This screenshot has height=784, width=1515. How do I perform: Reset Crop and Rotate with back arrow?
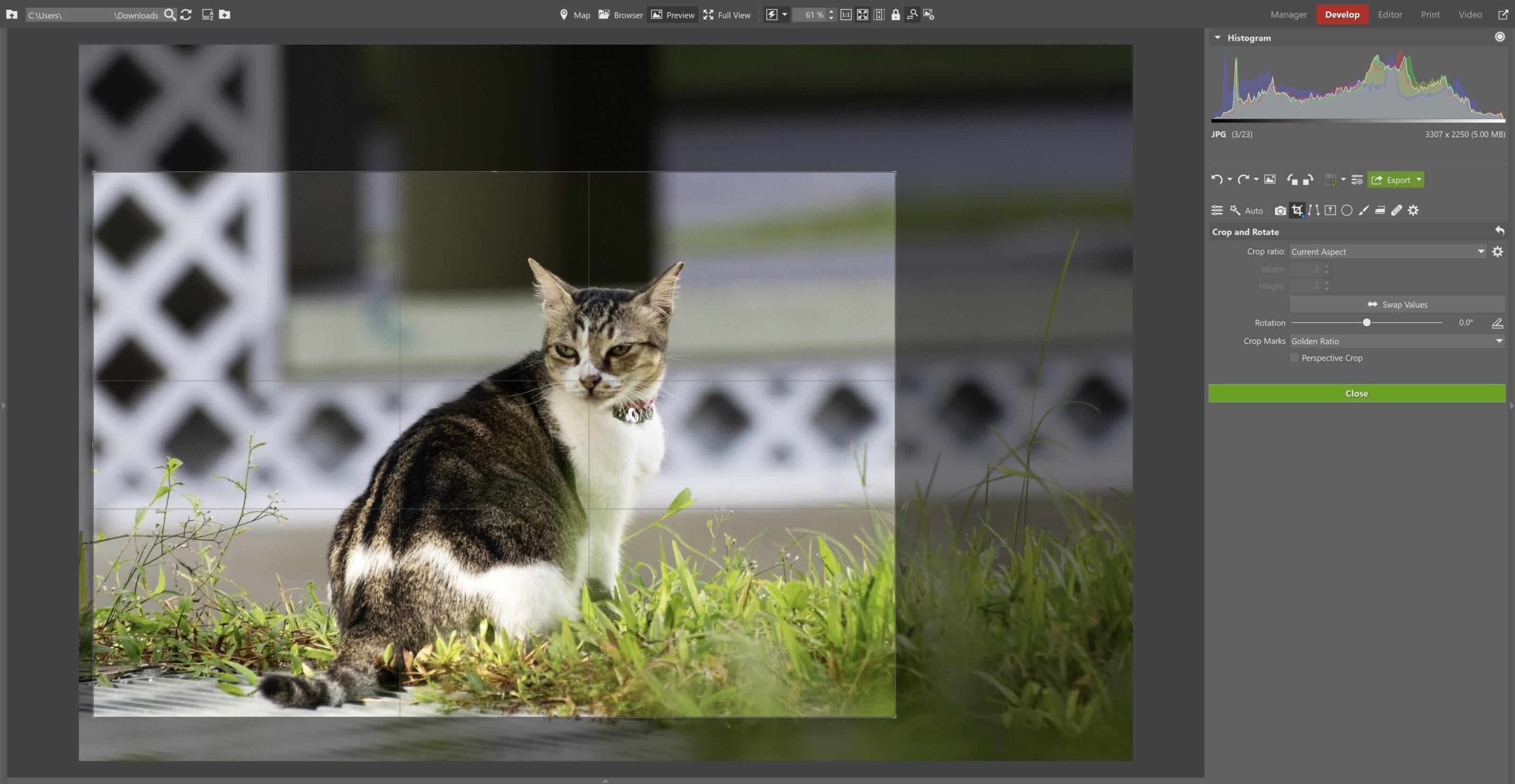[x=1500, y=230]
